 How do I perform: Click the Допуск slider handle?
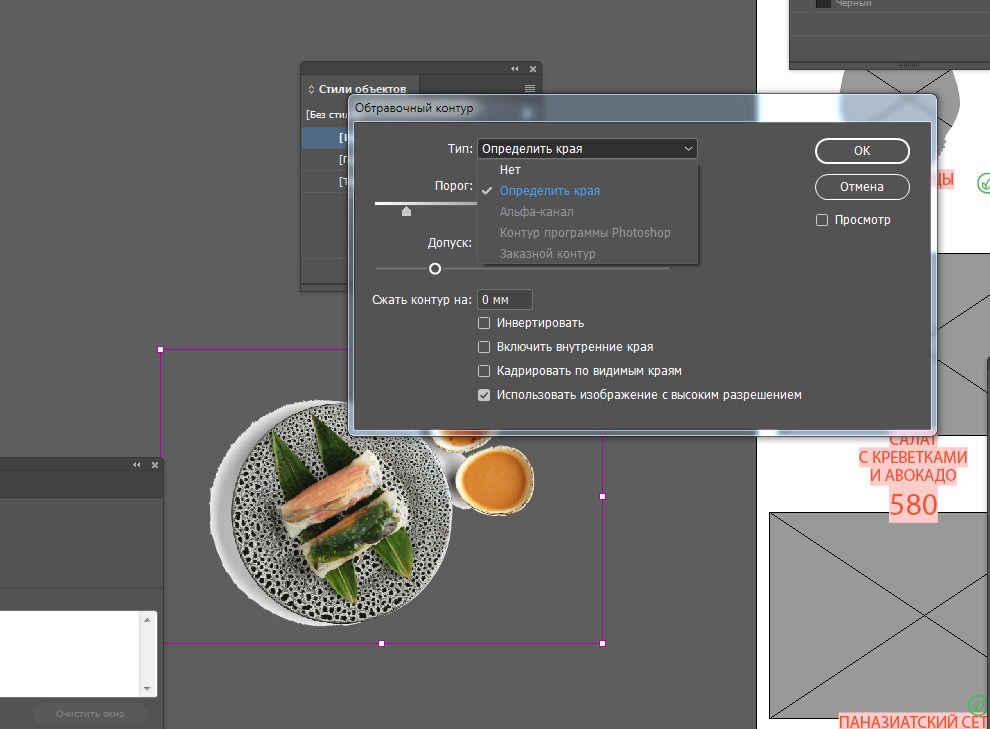tap(435, 268)
